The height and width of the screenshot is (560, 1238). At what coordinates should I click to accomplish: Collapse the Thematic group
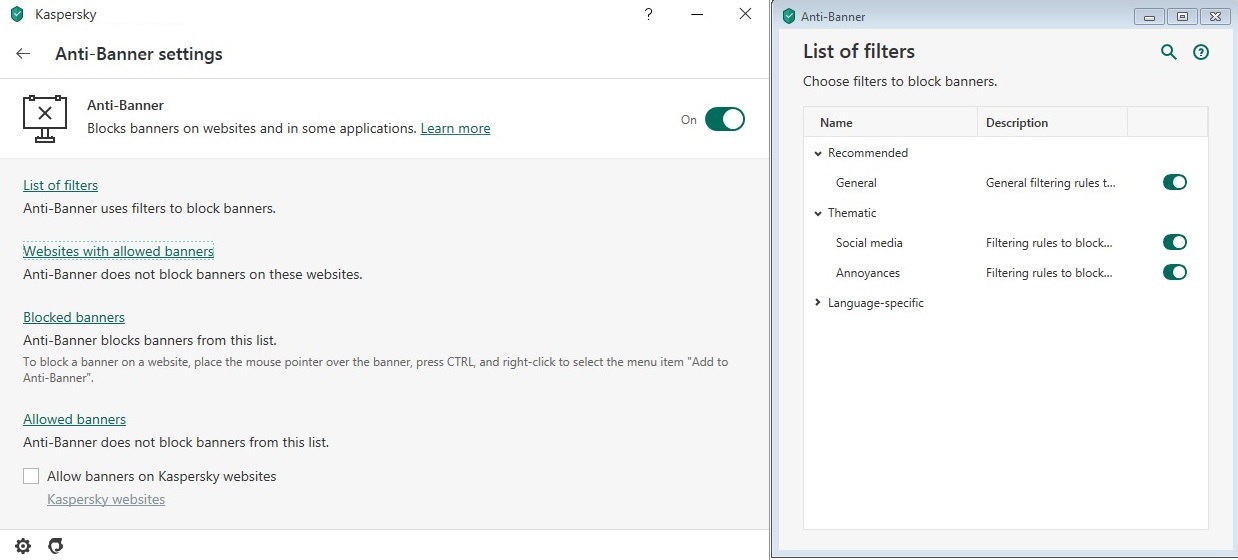818,213
